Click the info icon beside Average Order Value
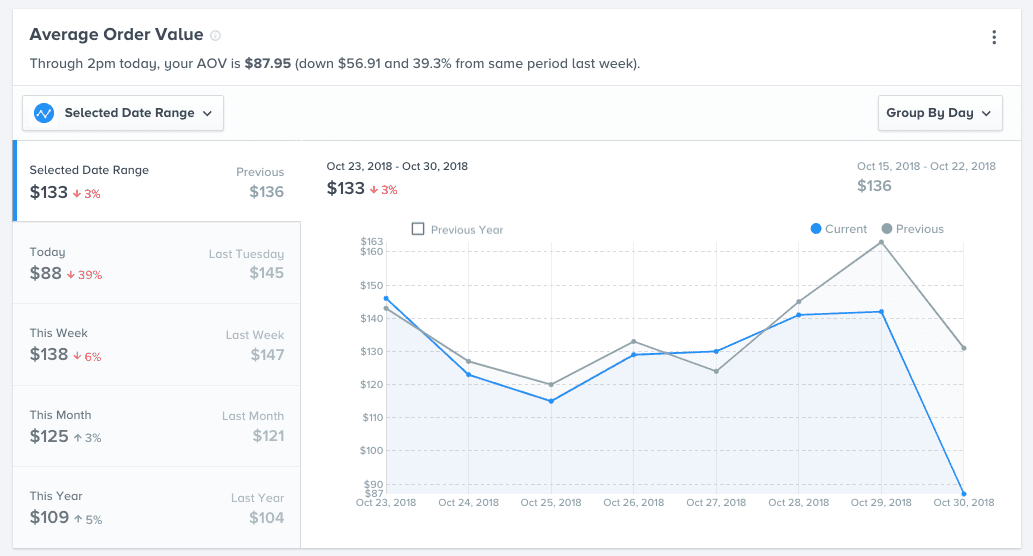This screenshot has height=556, width=1033. pos(216,36)
